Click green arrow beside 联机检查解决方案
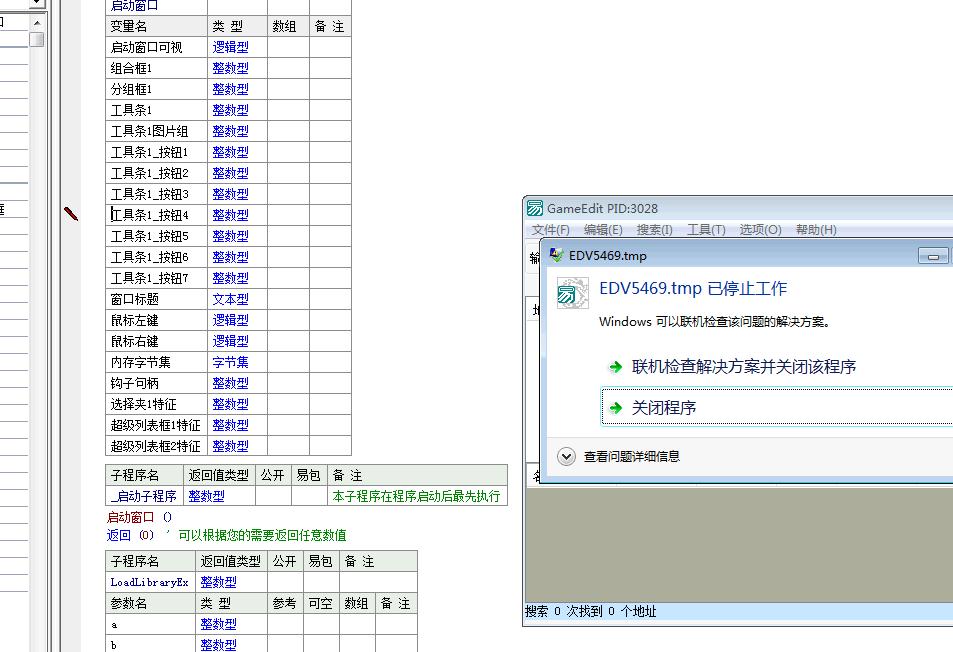 point(615,367)
